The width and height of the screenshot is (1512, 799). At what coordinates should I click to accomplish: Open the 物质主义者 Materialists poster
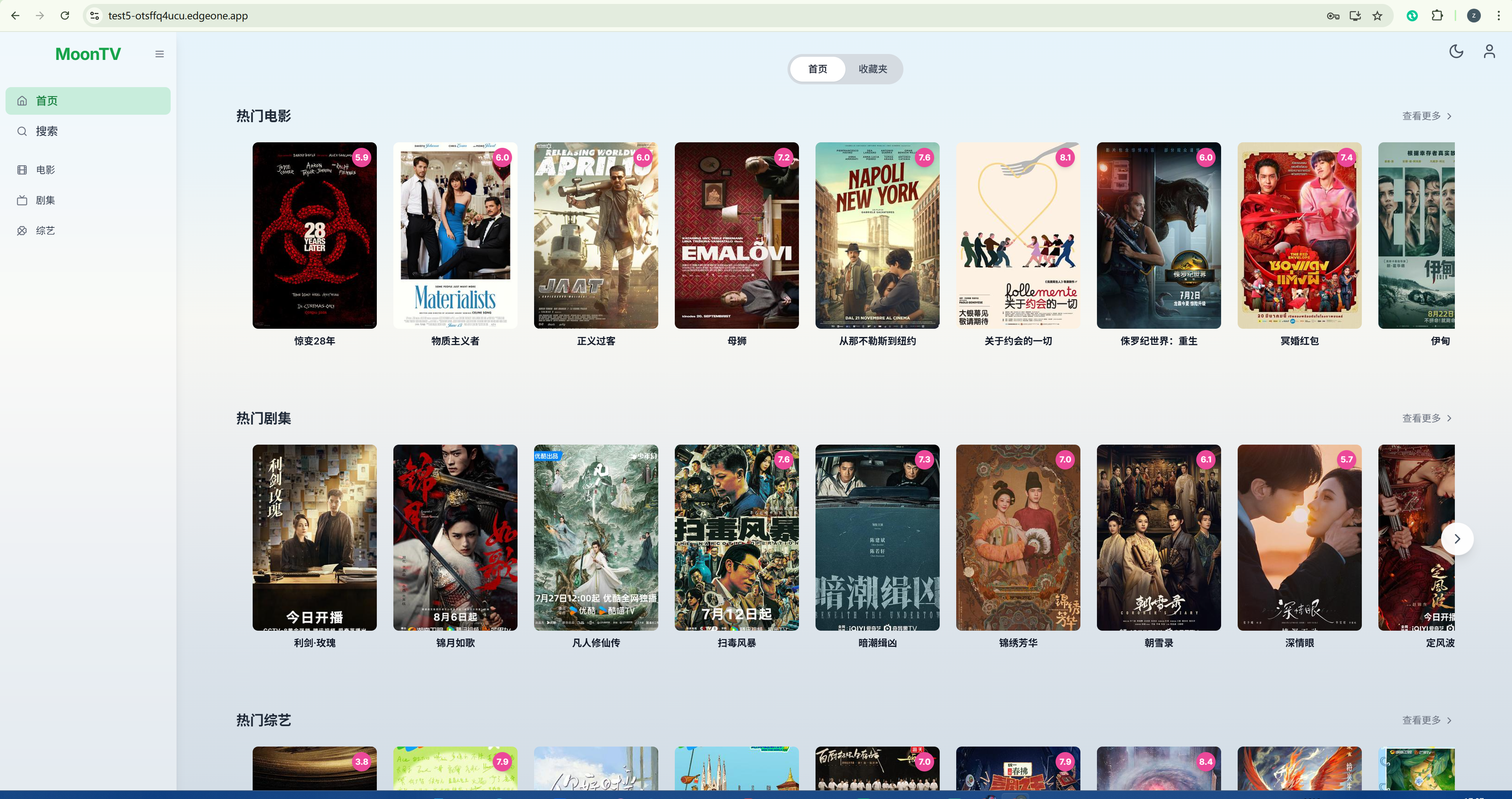click(456, 235)
